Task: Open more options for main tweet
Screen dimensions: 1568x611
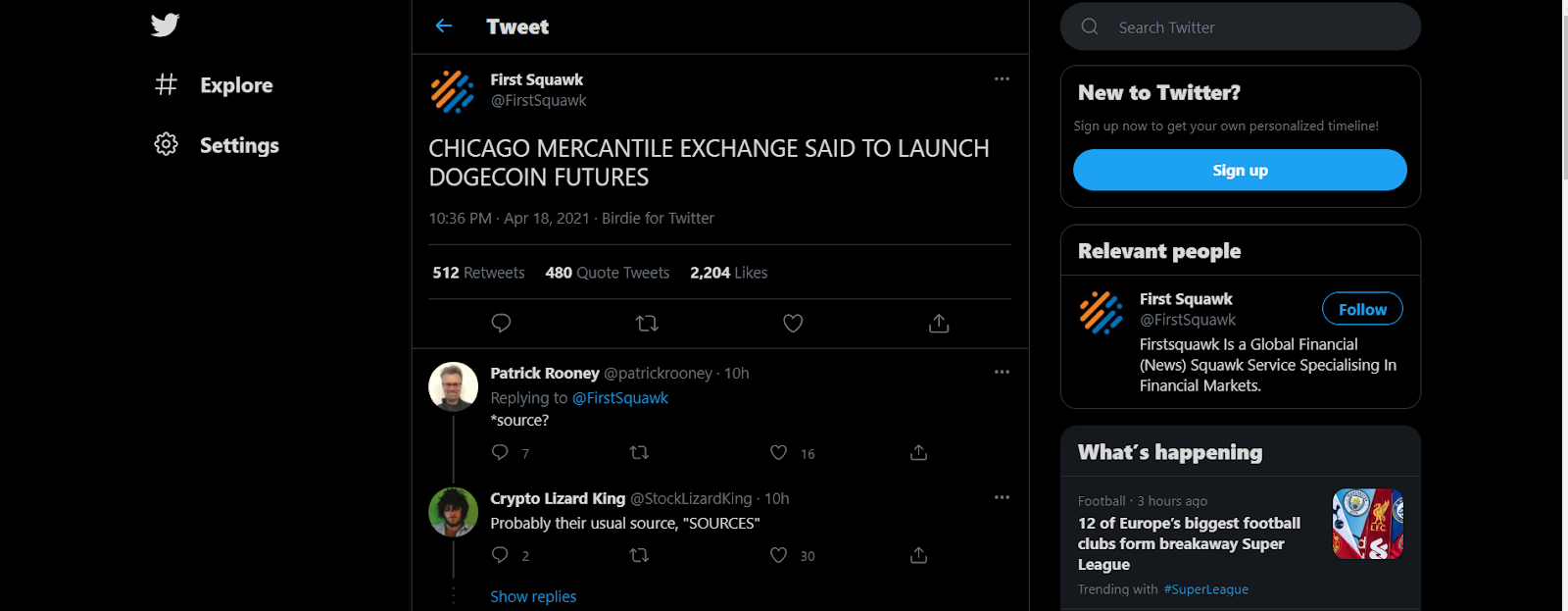Action: (1002, 78)
